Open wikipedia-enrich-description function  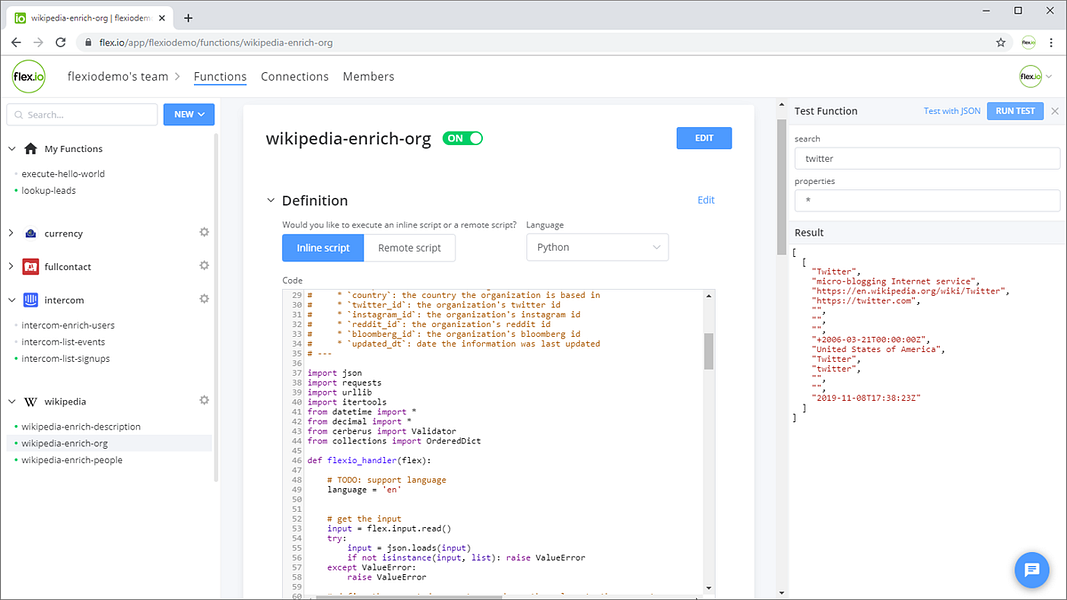point(81,427)
